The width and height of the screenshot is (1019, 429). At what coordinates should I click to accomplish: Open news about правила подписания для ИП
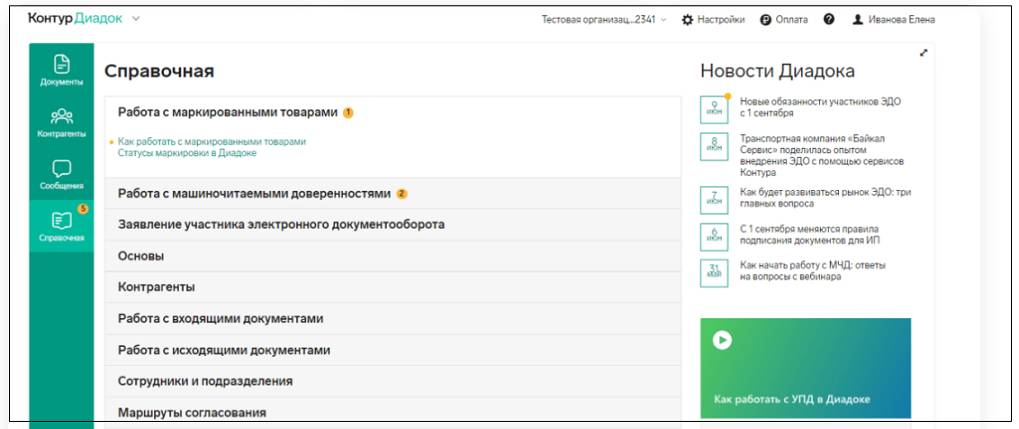click(x=810, y=235)
